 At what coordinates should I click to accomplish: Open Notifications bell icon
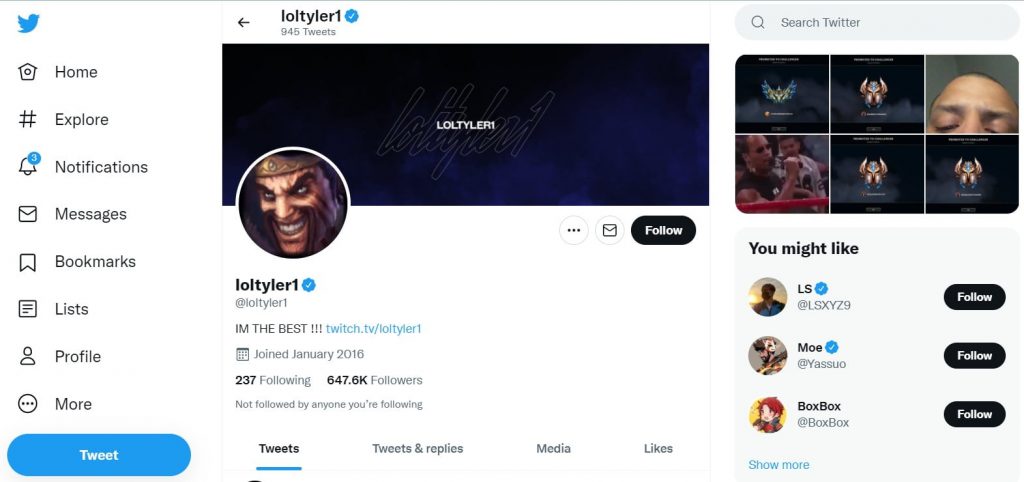tap(28, 166)
